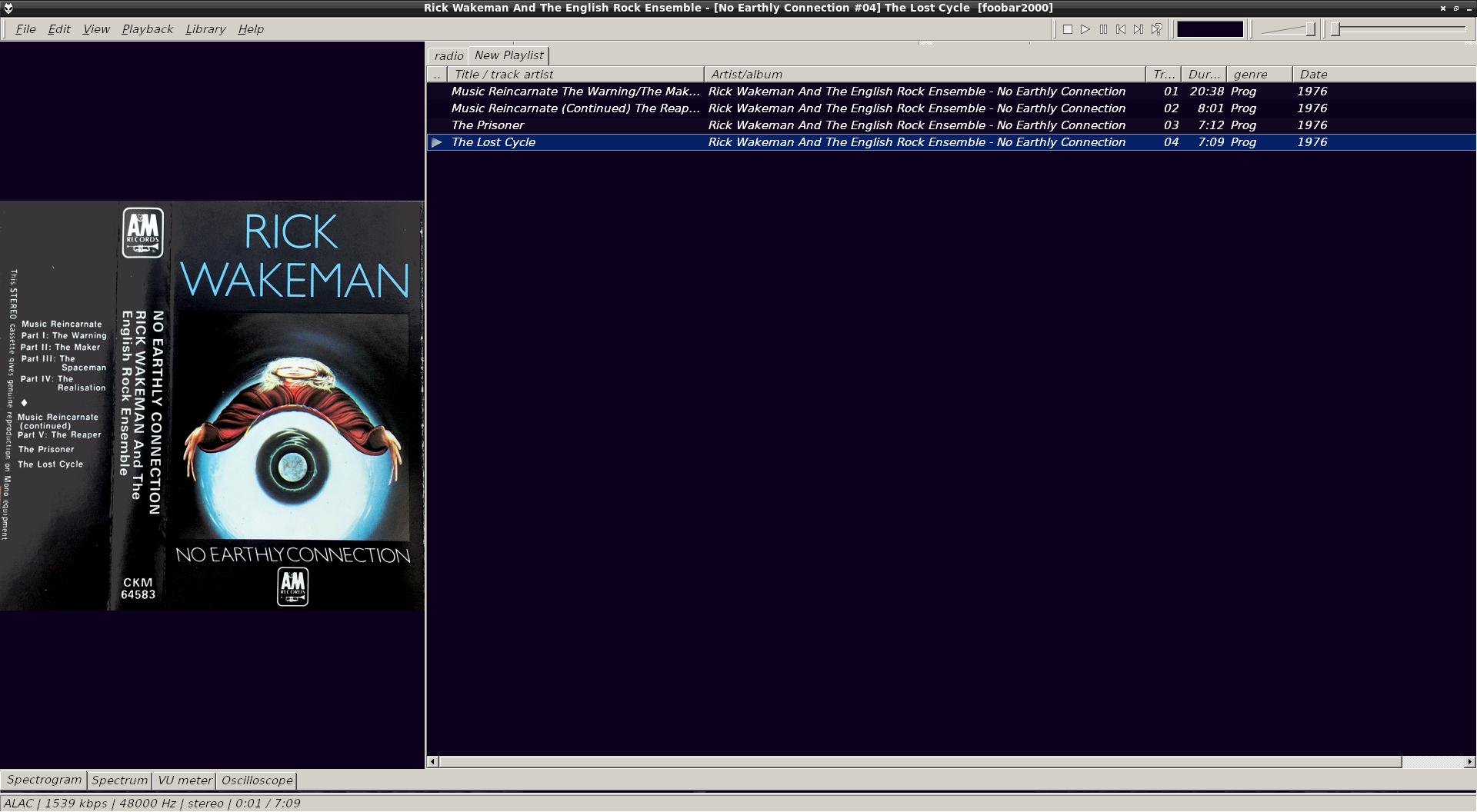Viewport: 1477px width, 812px height.
Task: Click the horizontal scrollbar right arrow
Action: (x=1469, y=762)
